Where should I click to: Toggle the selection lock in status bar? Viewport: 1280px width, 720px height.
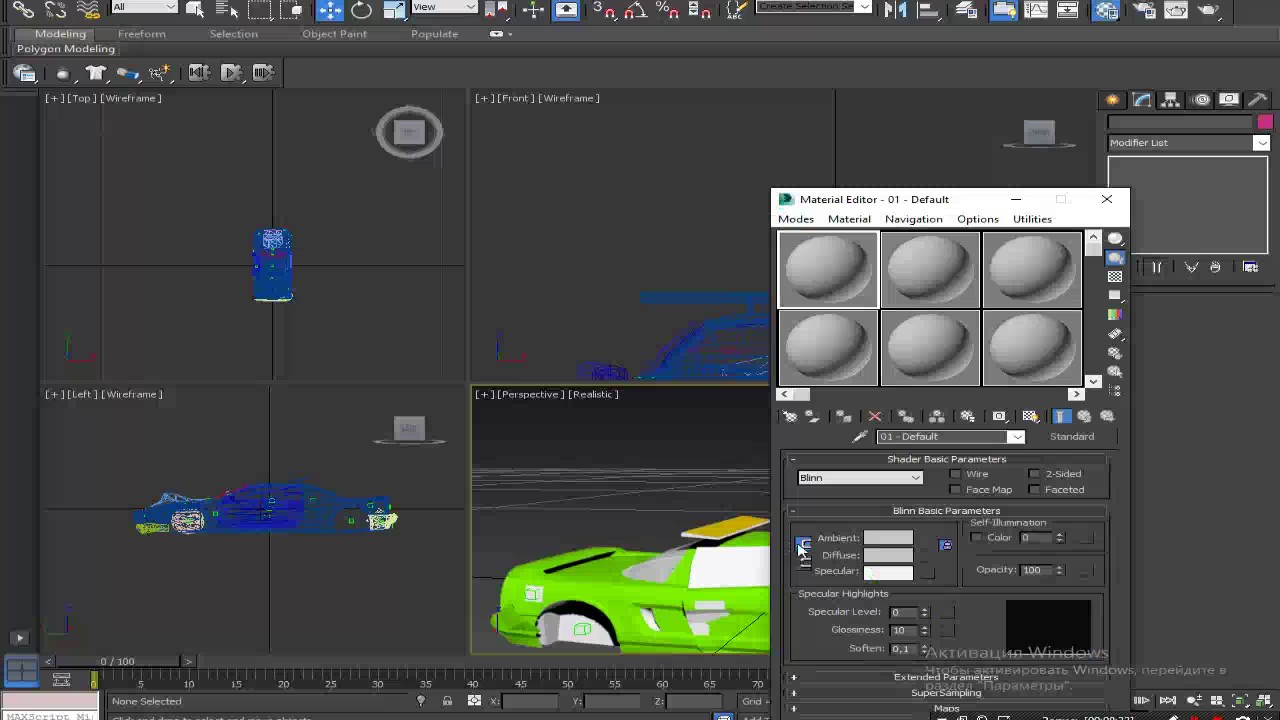coord(447,701)
